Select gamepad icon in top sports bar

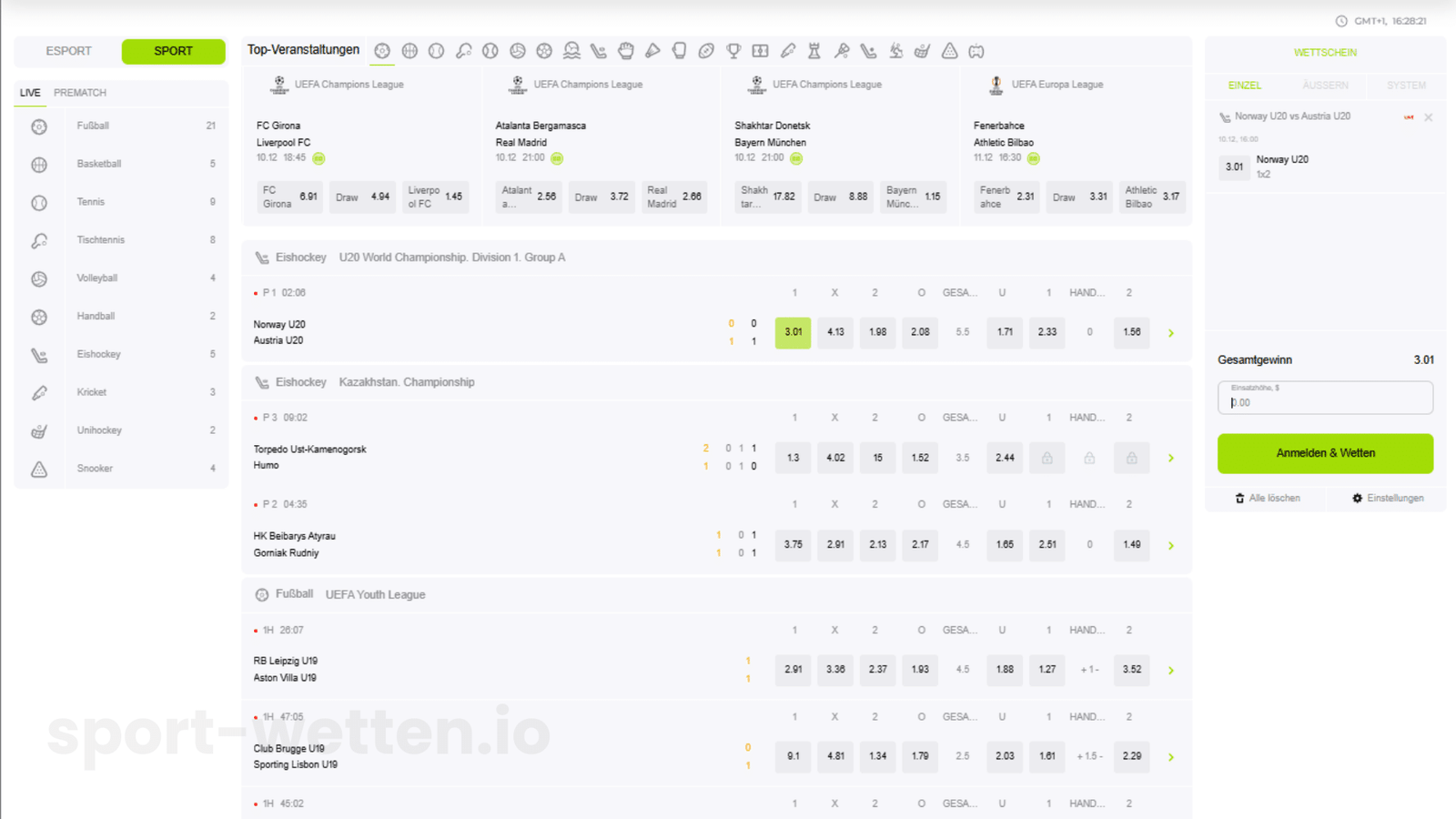click(x=976, y=51)
